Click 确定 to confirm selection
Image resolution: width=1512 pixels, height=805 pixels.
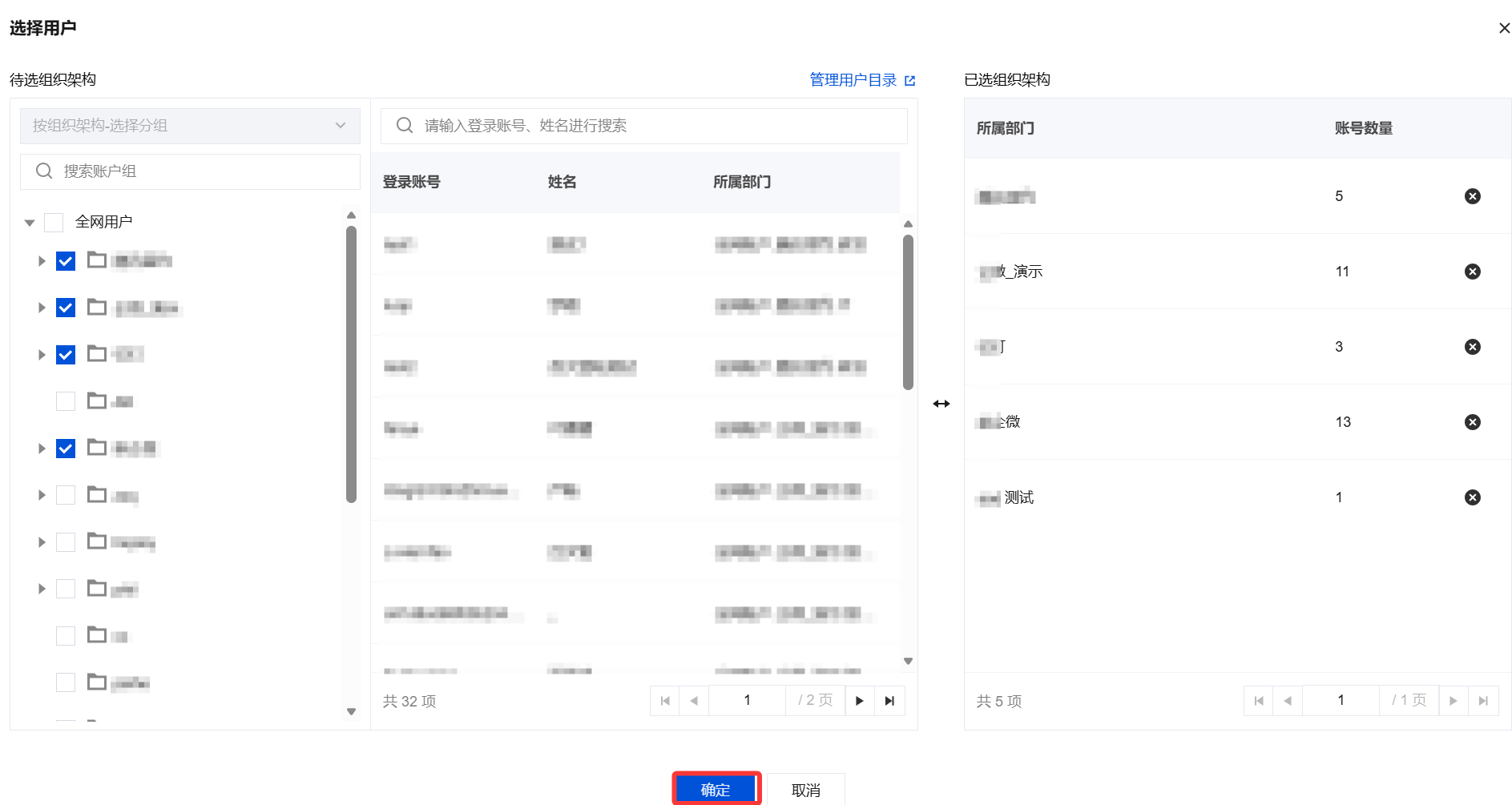tap(716, 790)
